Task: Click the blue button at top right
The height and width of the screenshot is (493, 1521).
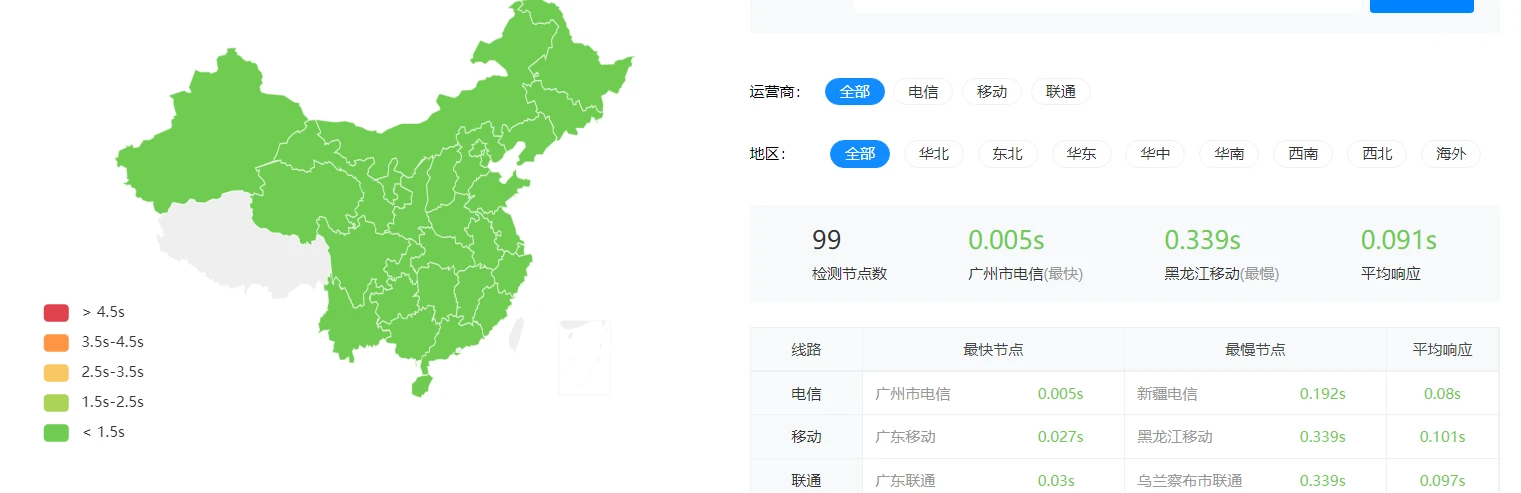Action: pos(1421,5)
